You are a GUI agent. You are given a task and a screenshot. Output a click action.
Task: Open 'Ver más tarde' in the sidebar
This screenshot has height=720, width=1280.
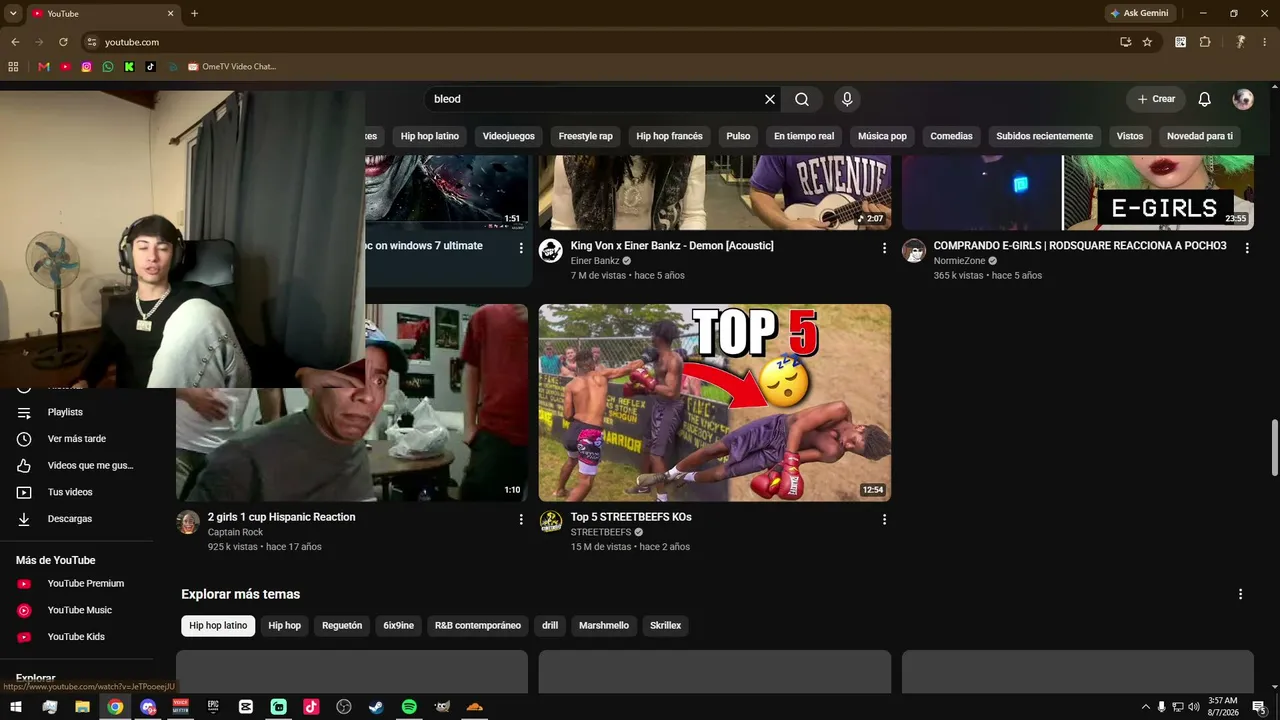tap(77, 439)
